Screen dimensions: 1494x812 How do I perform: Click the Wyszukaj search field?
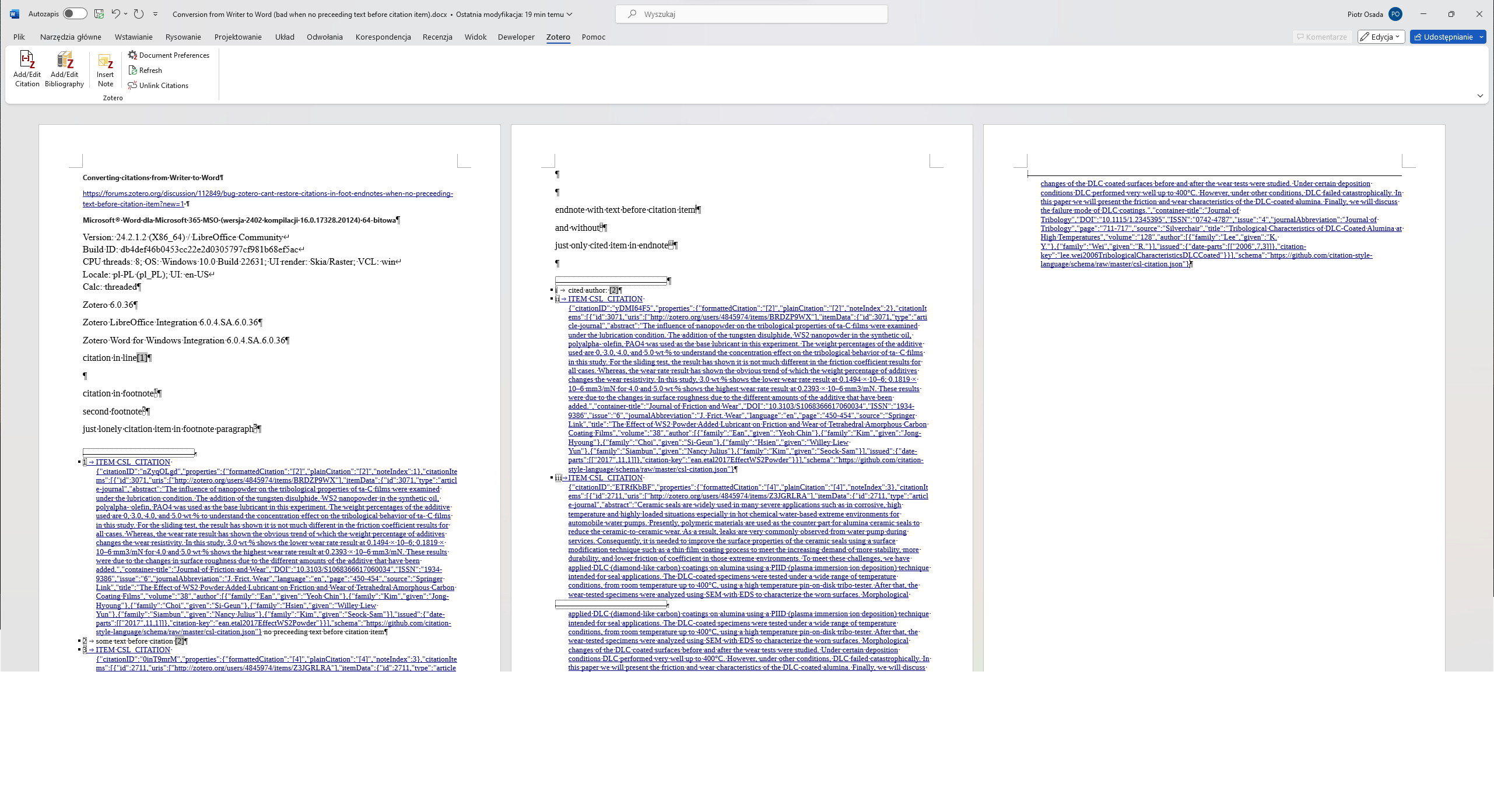(x=751, y=14)
